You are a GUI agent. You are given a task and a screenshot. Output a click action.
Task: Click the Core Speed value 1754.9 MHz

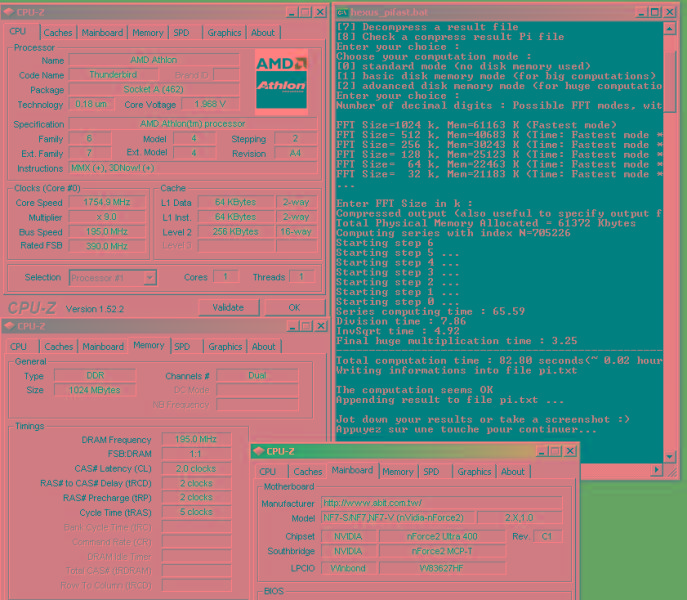pos(107,202)
